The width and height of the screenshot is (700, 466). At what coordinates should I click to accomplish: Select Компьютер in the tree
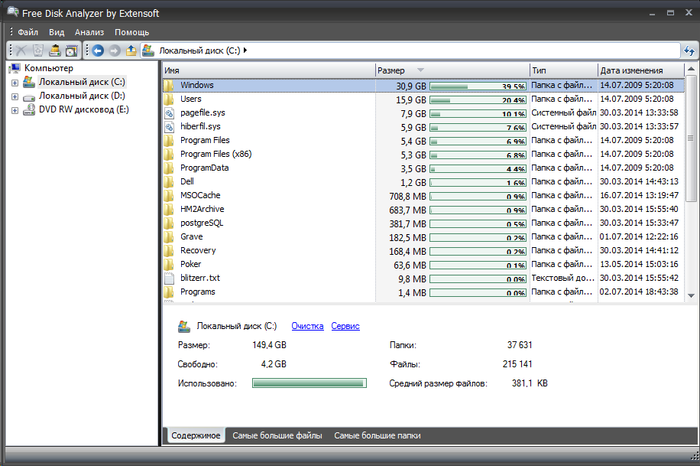(x=49, y=68)
